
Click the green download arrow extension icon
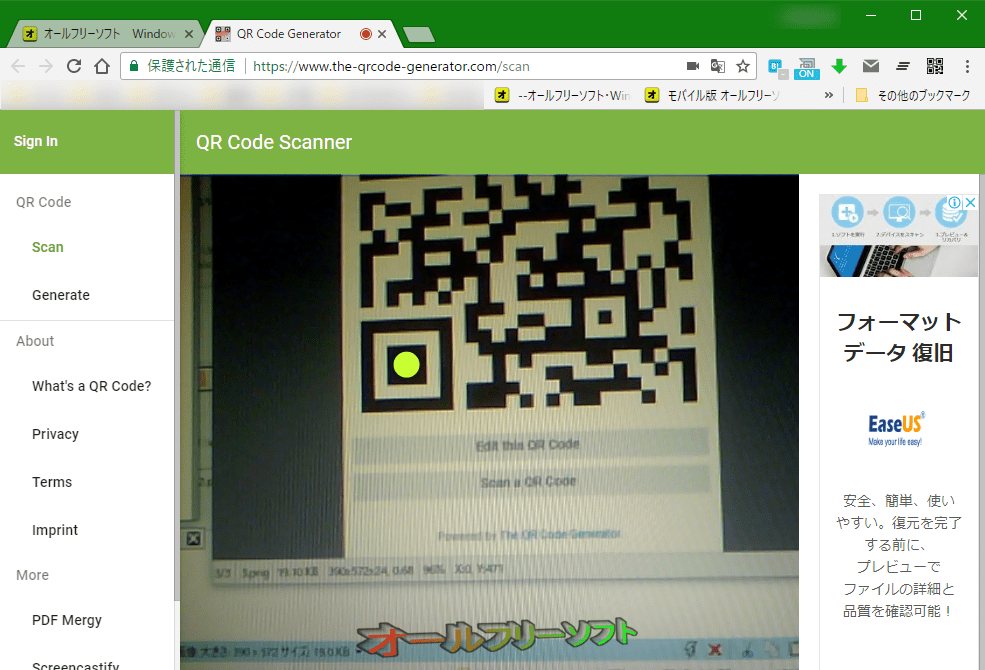coord(839,66)
